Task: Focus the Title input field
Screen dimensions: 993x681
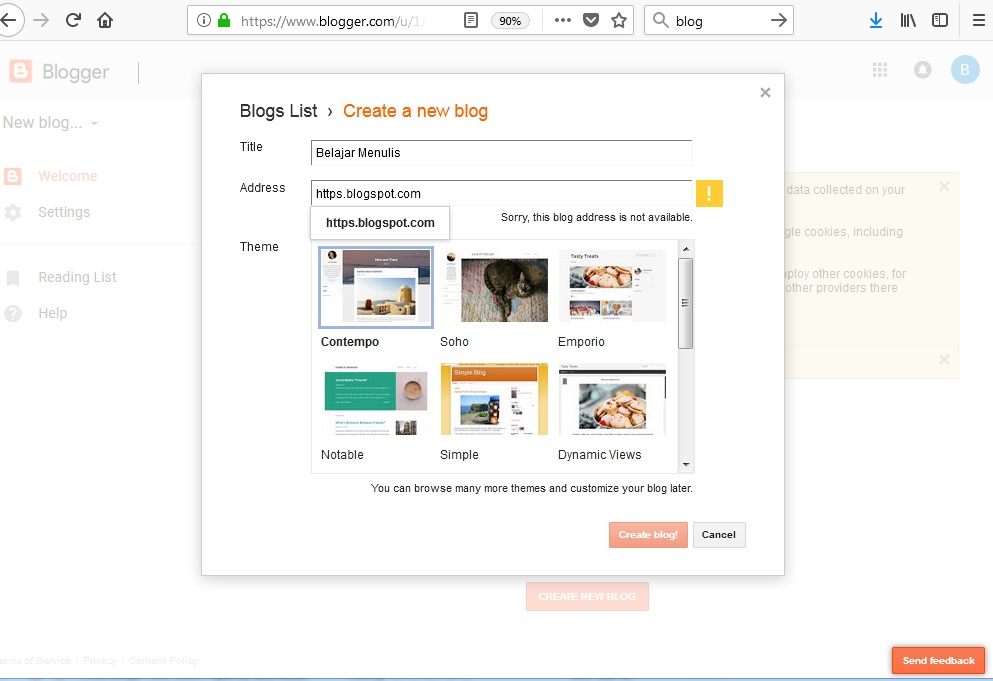Action: click(502, 153)
